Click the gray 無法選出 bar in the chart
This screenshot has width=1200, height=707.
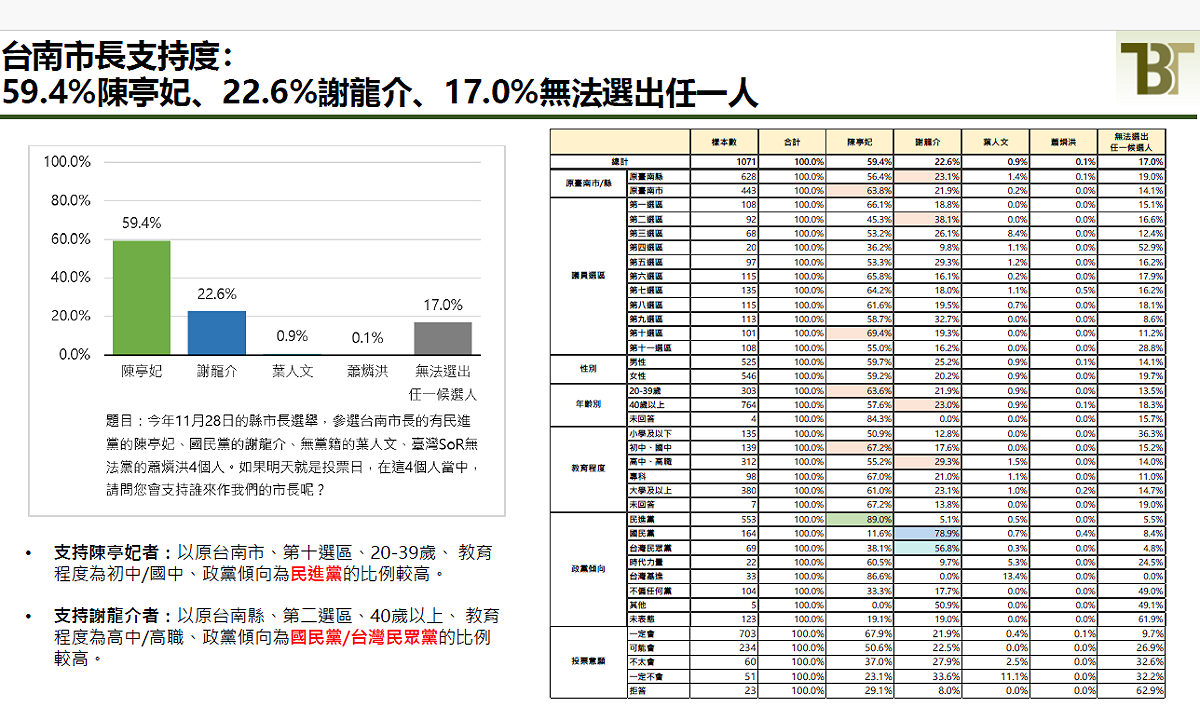442,338
